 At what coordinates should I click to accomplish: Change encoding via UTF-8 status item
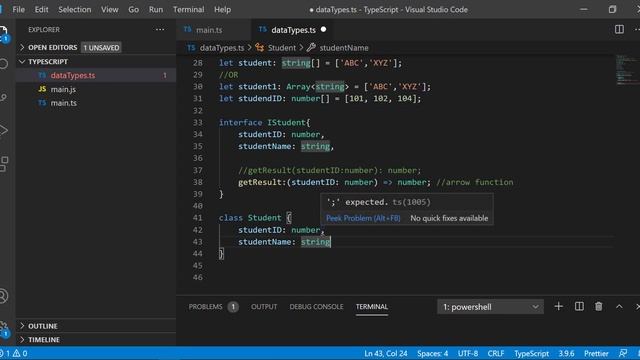tap(468, 353)
